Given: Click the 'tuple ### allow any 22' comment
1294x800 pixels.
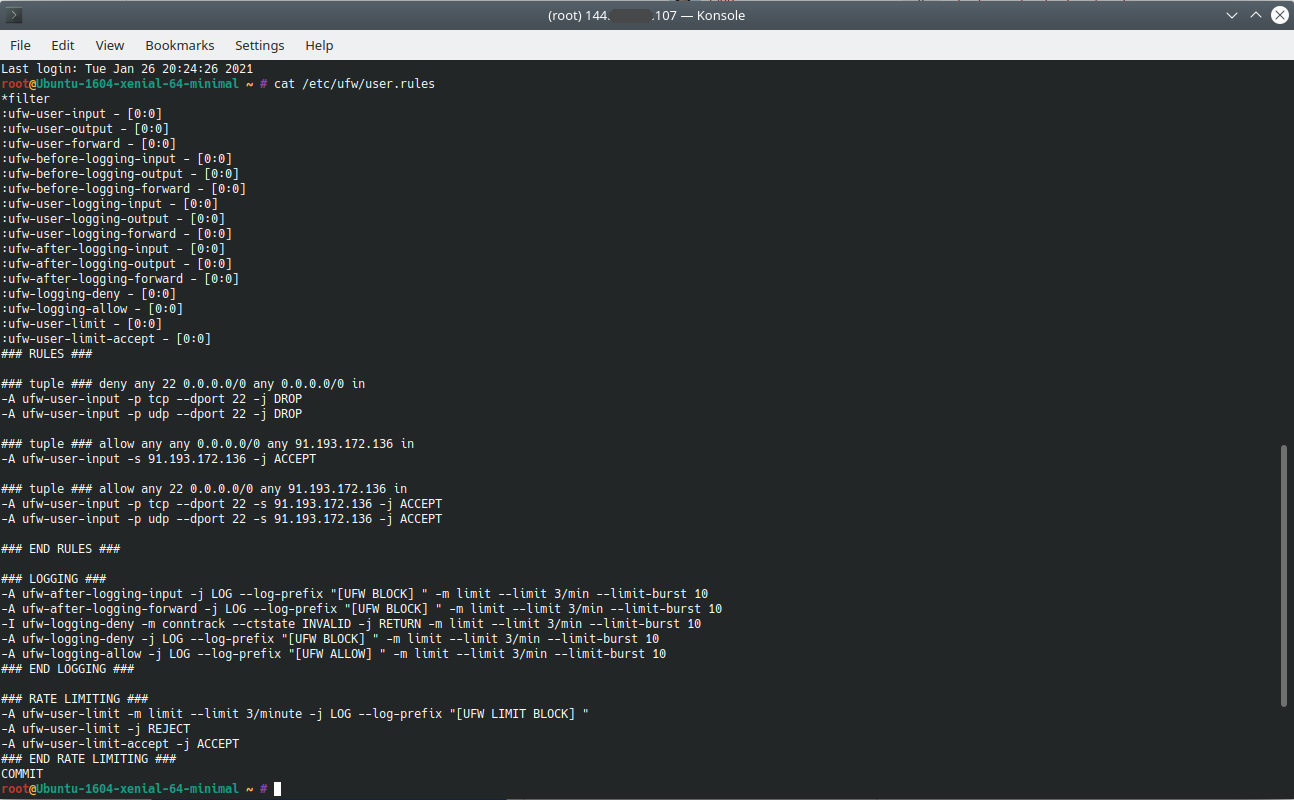Looking at the screenshot, I should pos(204,489).
